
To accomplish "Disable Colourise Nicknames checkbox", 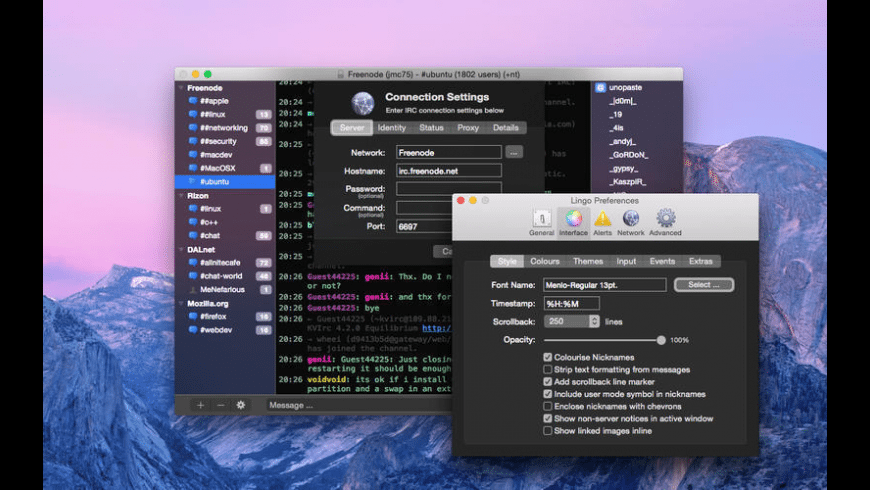I will tap(548, 357).
